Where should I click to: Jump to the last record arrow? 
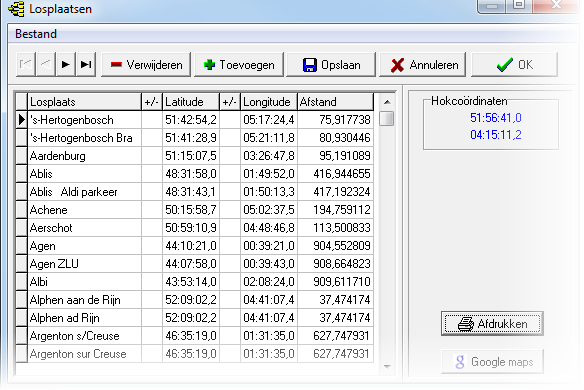[86, 65]
